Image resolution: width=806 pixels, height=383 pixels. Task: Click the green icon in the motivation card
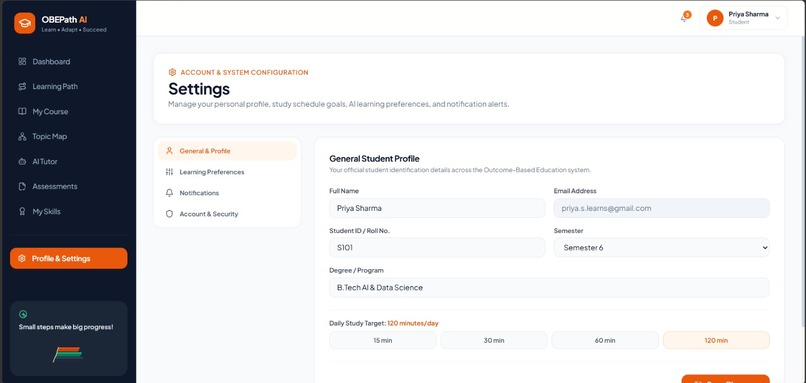point(23,314)
